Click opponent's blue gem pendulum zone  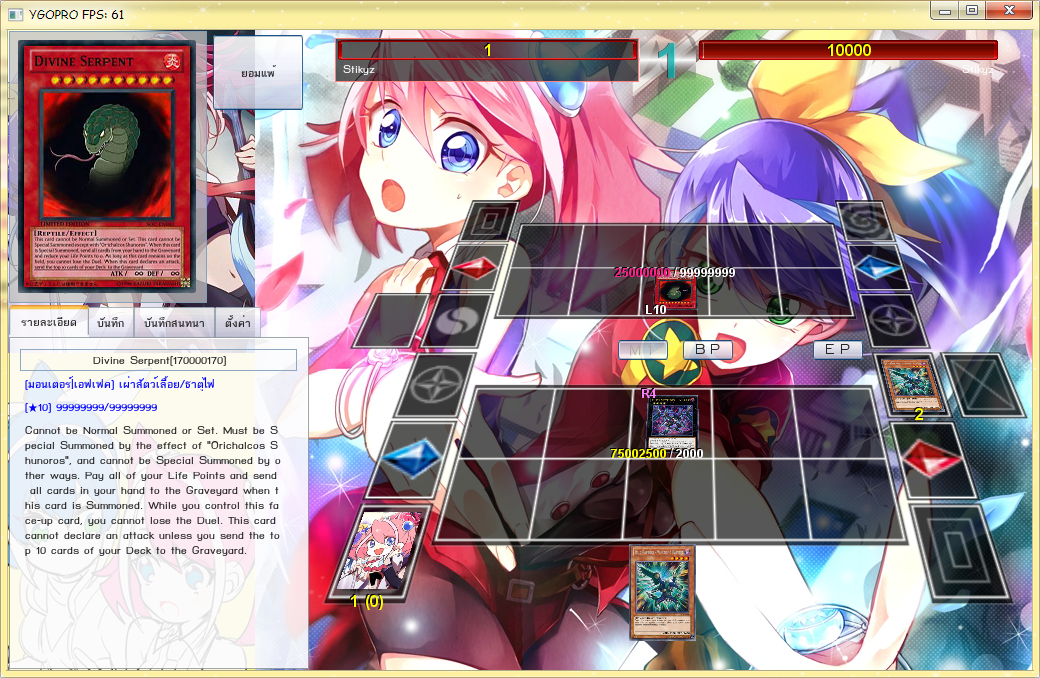click(878, 267)
